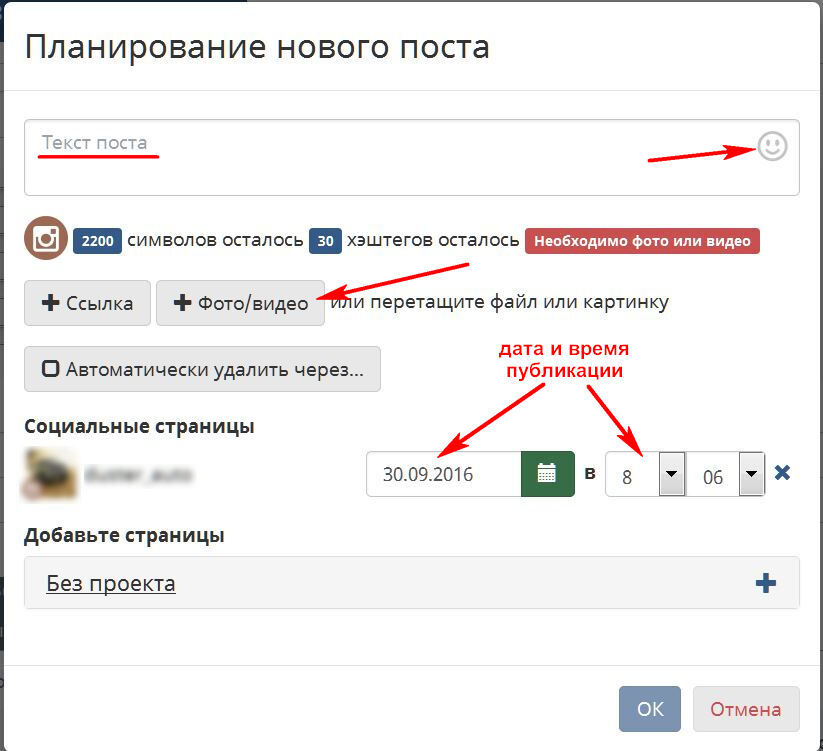Viewport: 823px width, 751px height.
Task: Click the red Необходимо фото или видео badge
Action: coord(642,241)
